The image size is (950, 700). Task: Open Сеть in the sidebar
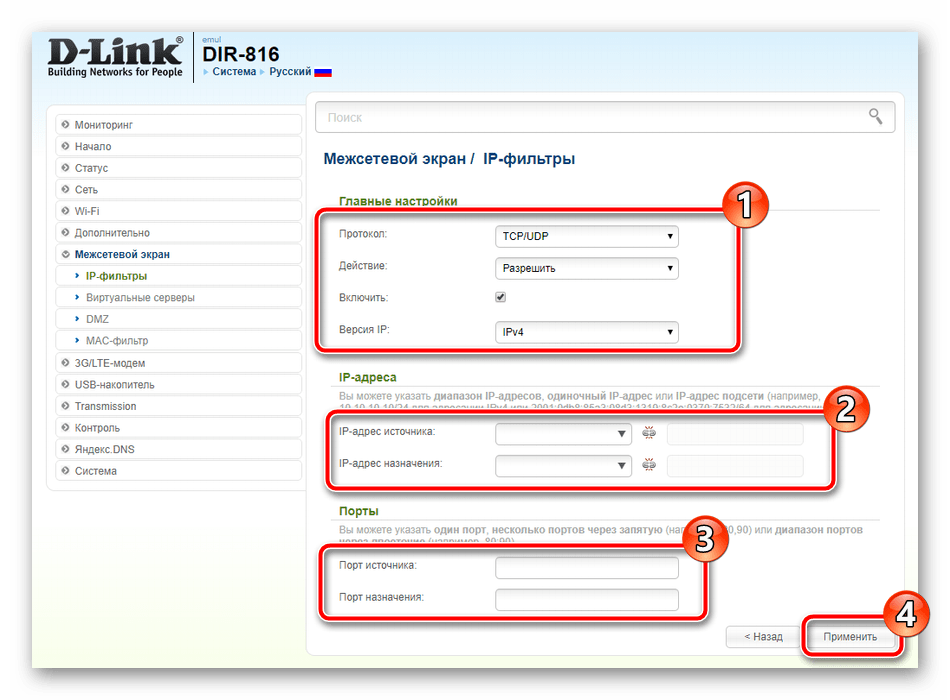pyautogui.click(x=179, y=190)
